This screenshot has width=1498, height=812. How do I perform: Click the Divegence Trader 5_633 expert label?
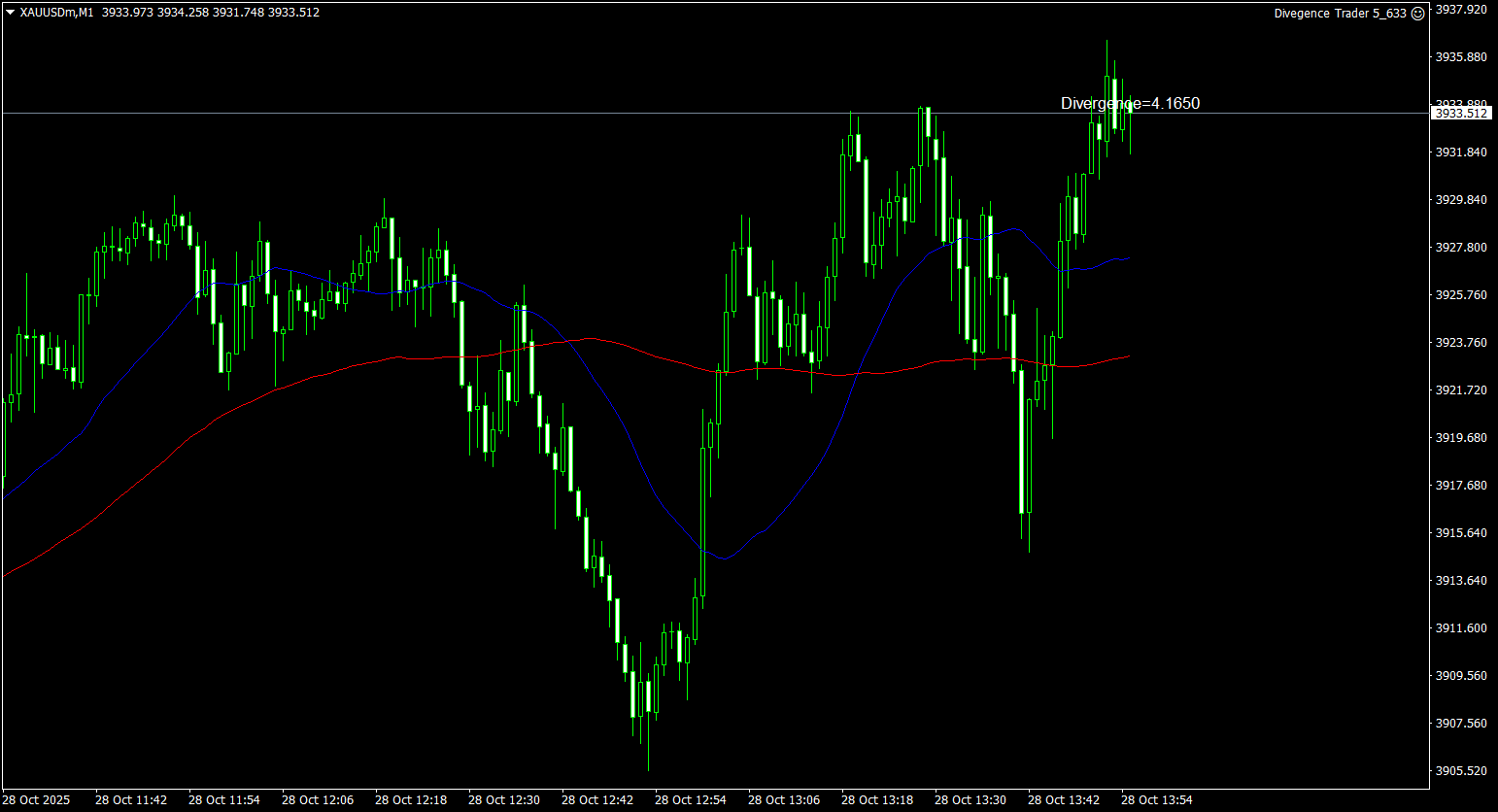[x=1340, y=14]
